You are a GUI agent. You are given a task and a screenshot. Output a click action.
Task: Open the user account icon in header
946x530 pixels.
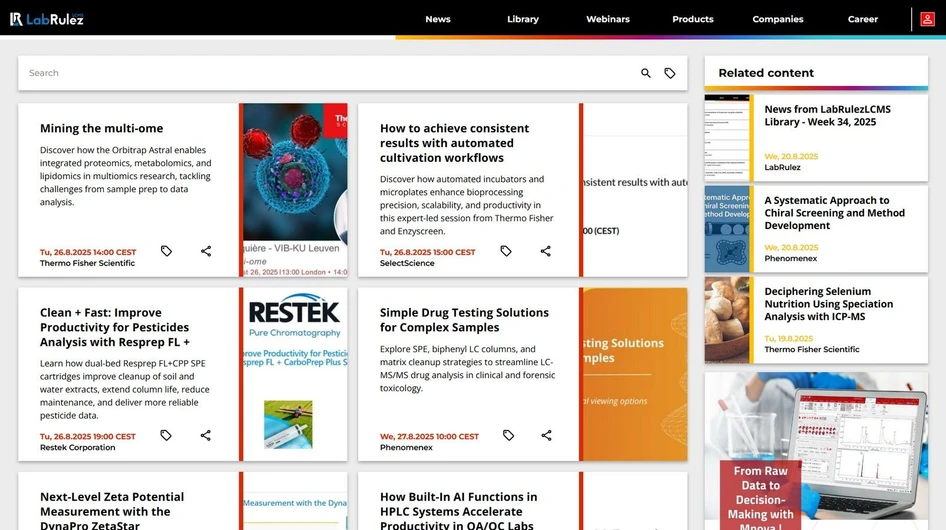[927, 19]
